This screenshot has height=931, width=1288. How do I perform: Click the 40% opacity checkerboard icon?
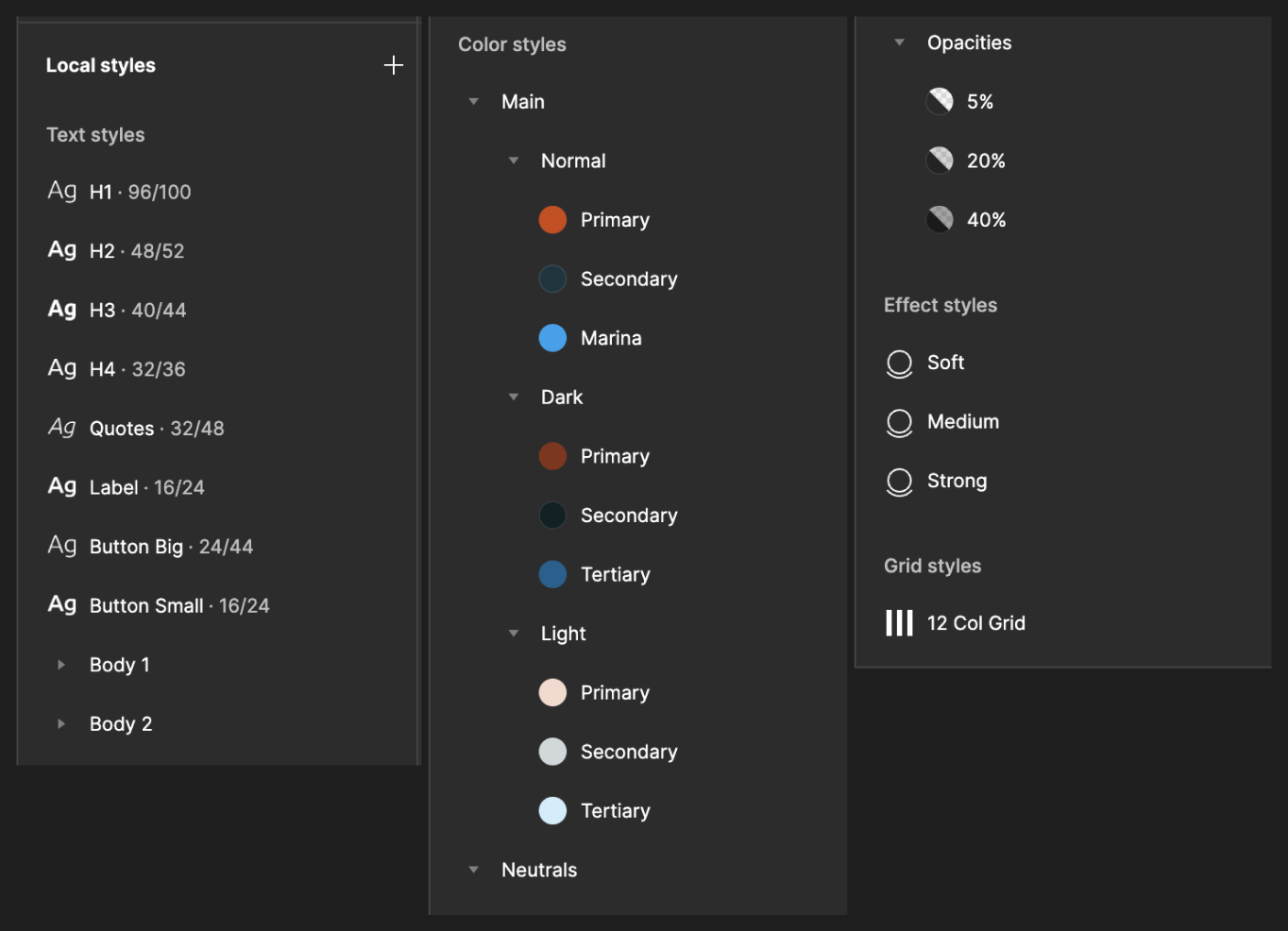click(x=940, y=220)
